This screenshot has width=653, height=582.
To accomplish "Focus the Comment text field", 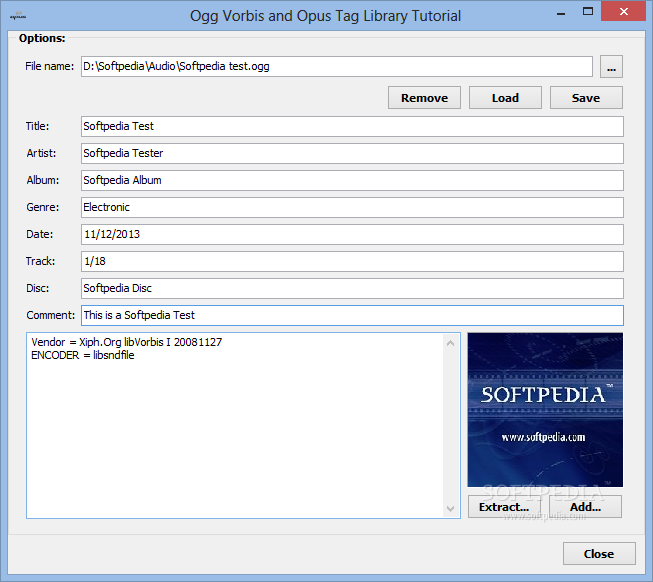I will pos(352,316).
